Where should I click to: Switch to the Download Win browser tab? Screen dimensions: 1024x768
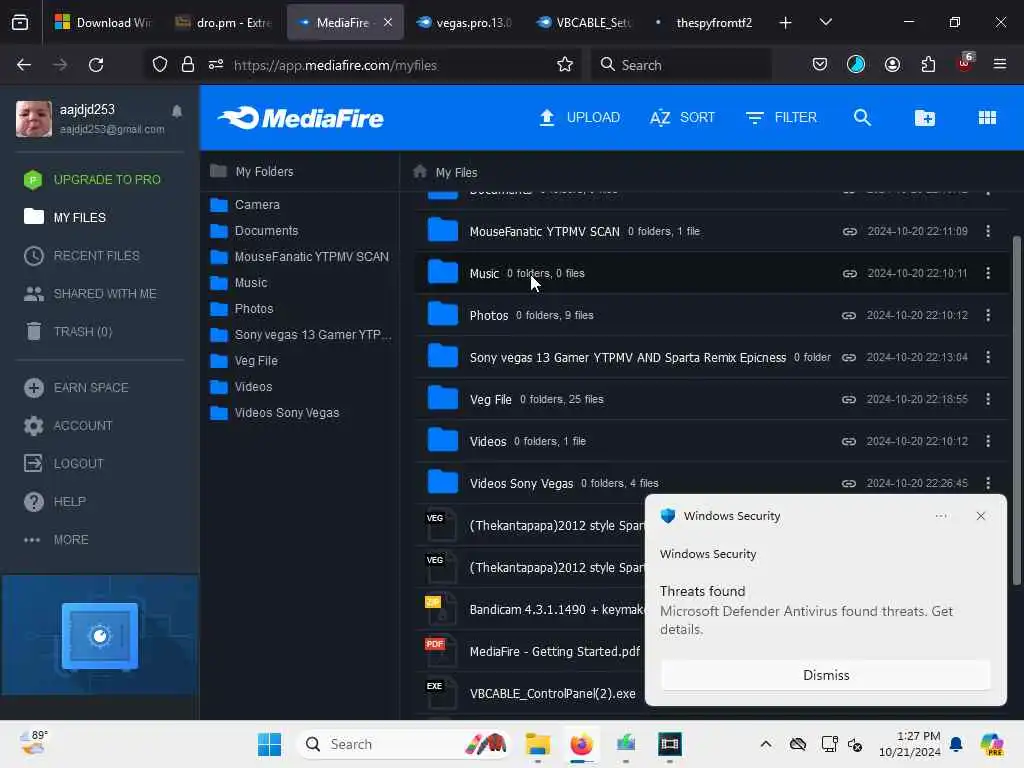(104, 22)
